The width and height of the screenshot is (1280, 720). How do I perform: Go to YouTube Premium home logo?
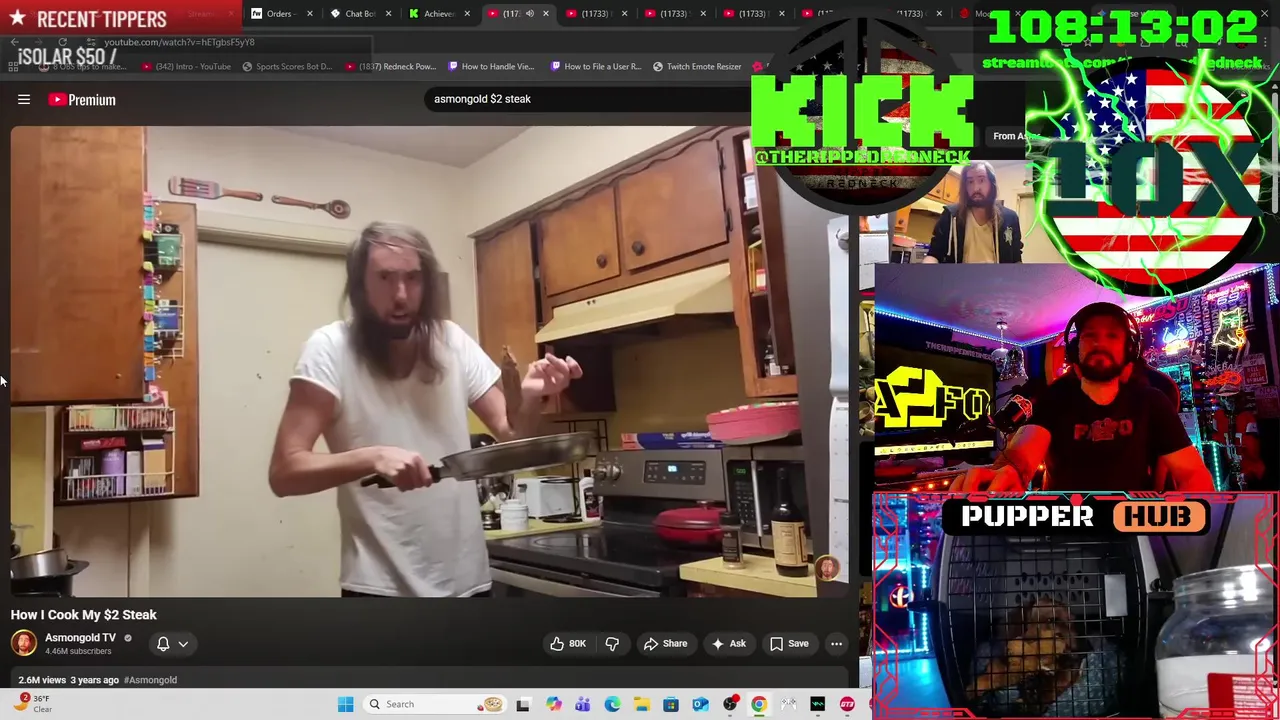[82, 100]
